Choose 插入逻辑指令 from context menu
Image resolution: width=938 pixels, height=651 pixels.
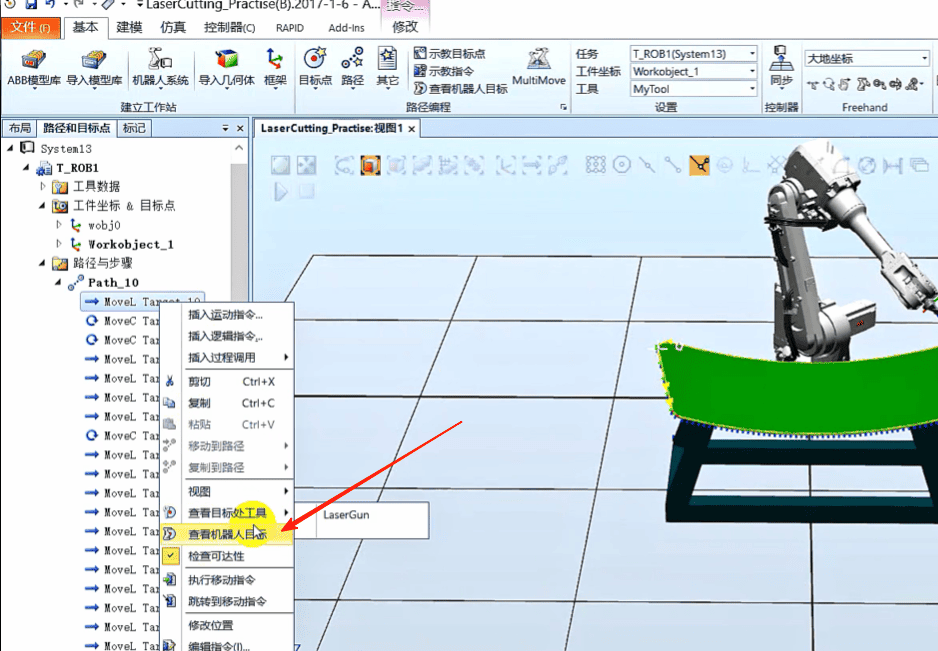pyautogui.click(x=227, y=336)
